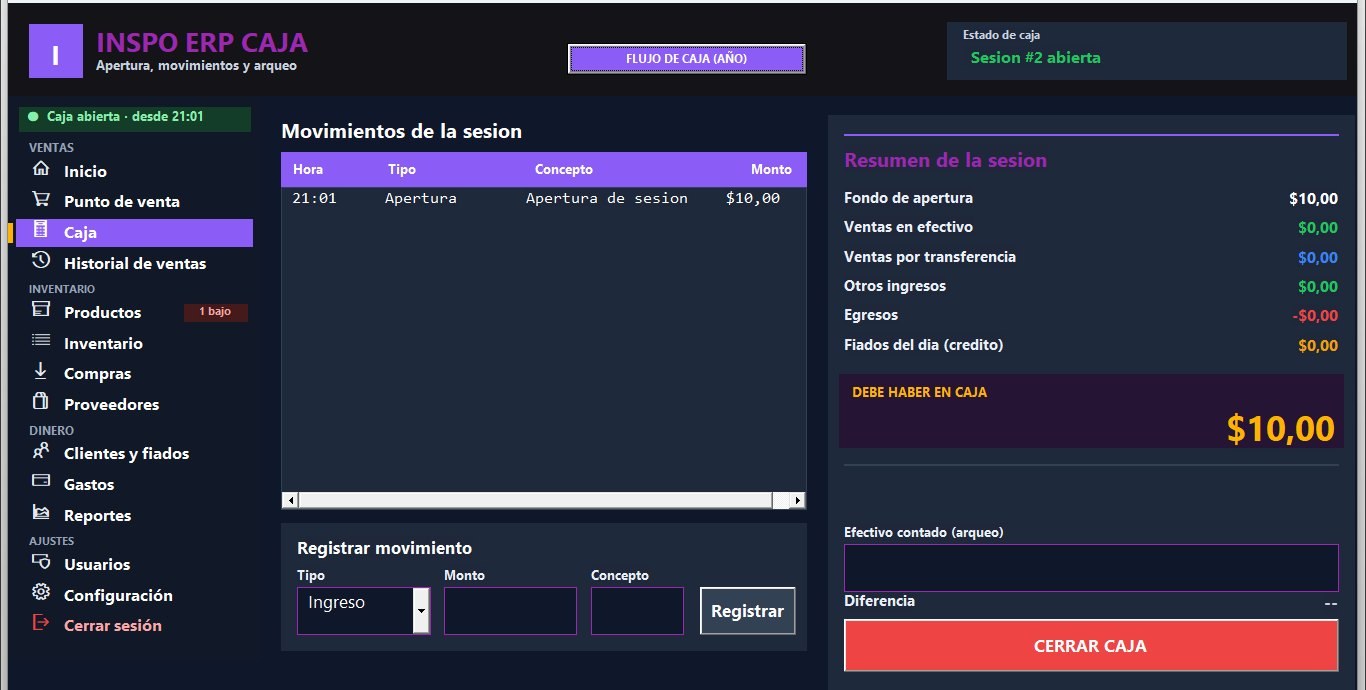Click the purple INSPO logo square

[55, 51]
